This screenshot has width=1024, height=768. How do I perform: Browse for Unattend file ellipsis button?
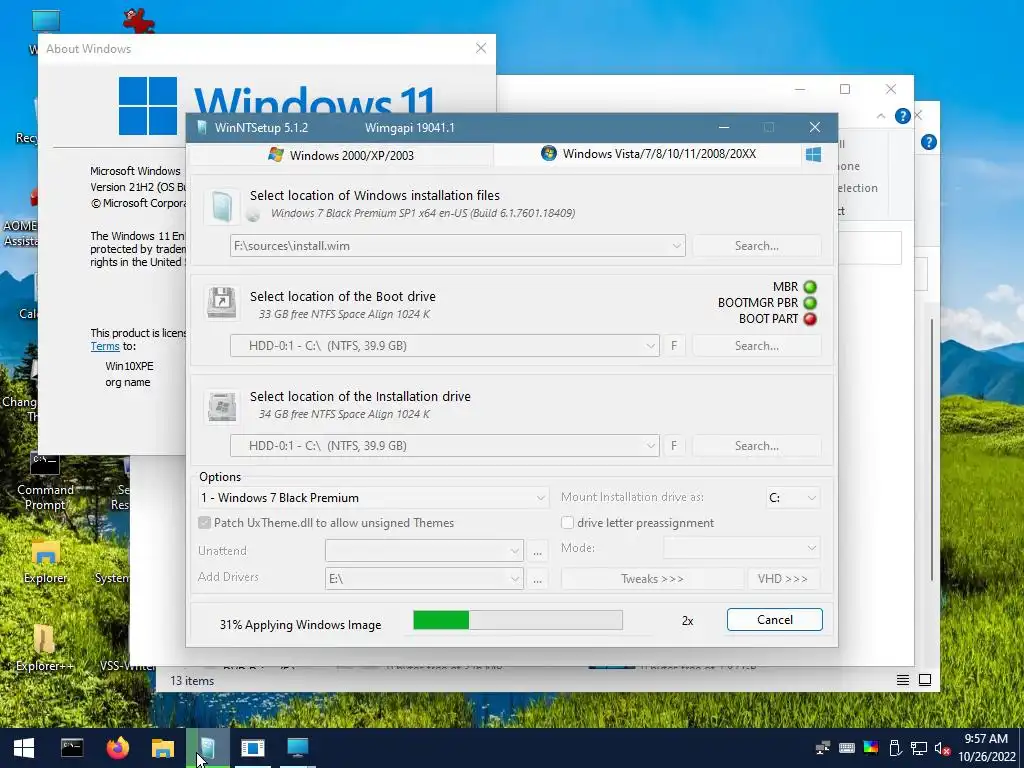pyautogui.click(x=537, y=551)
